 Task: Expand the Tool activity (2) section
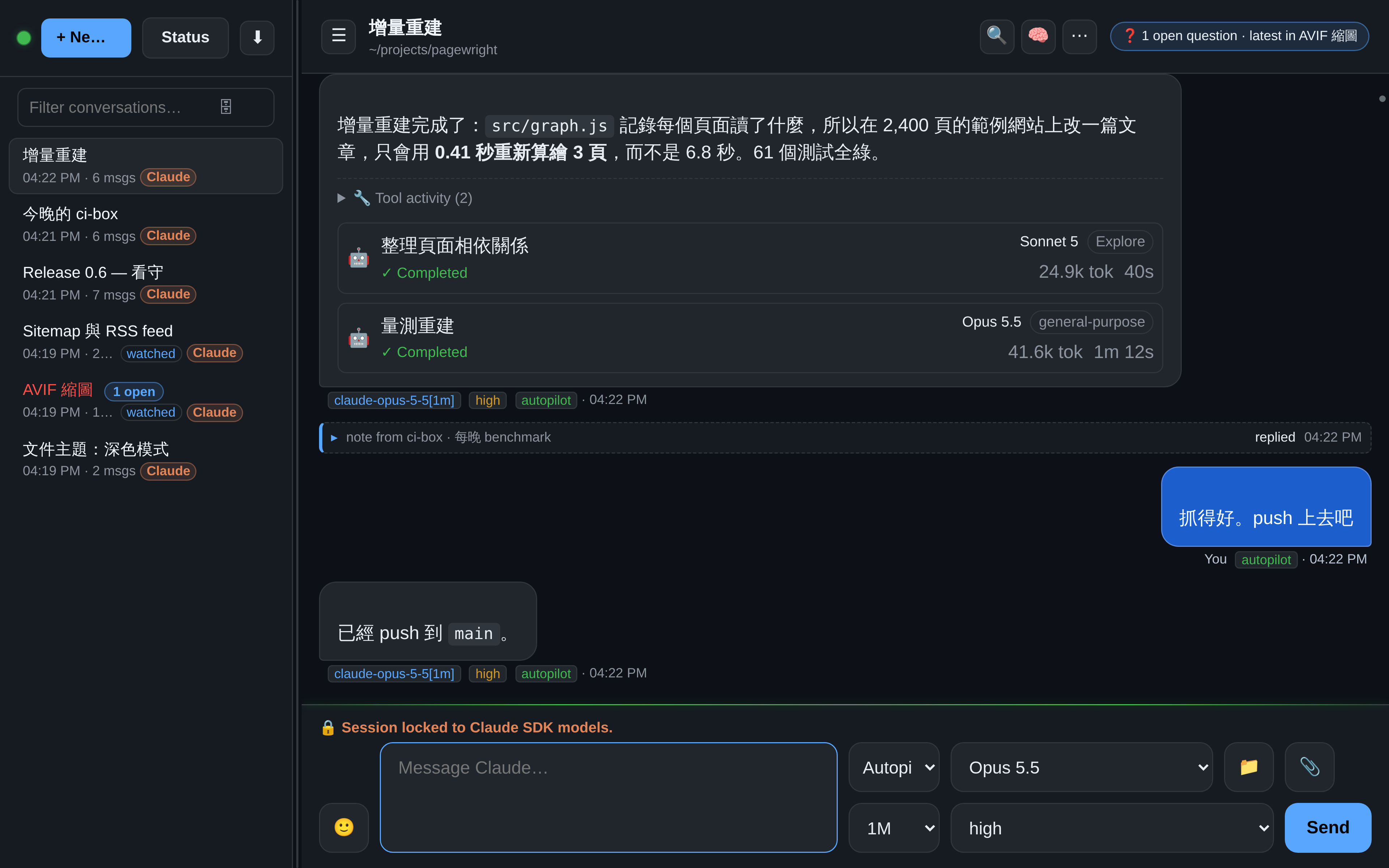click(x=405, y=198)
